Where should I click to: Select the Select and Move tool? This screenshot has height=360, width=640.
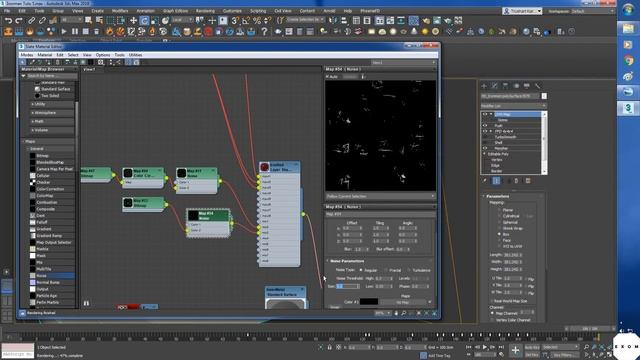133,20
